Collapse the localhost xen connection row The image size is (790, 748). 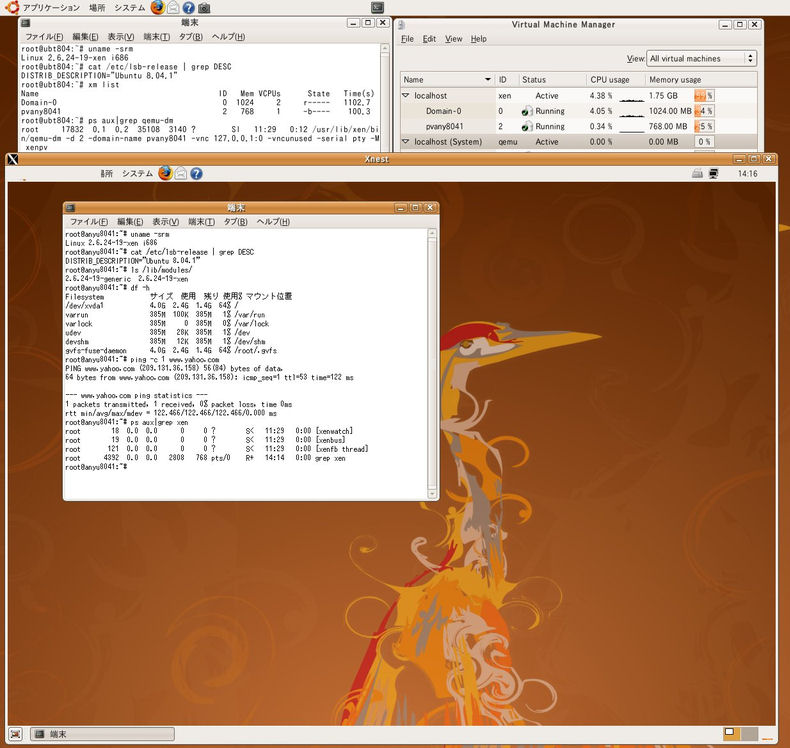tap(406, 95)
